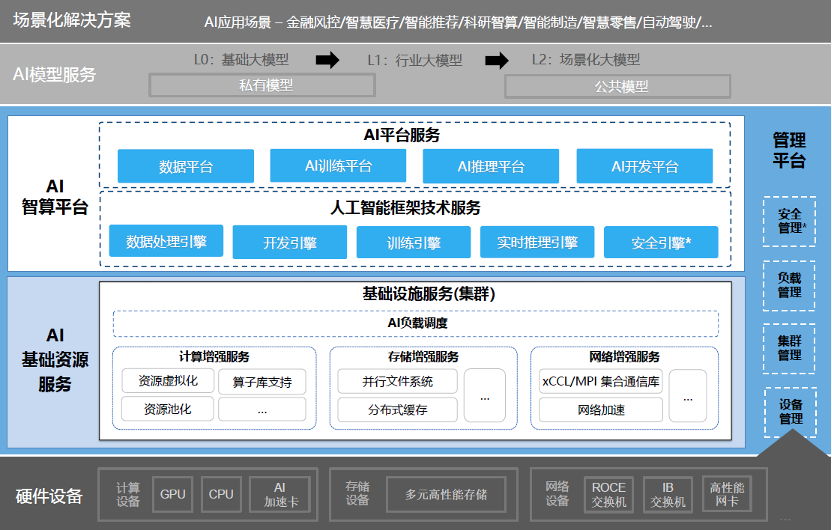Click the IB交换机 box

point(668,494)
